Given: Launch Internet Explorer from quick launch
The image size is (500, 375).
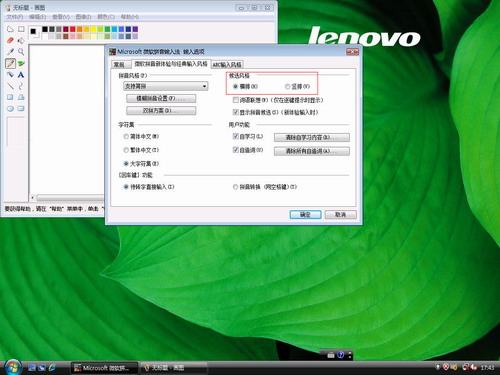Looking at the screenshot, I should 52,368.
